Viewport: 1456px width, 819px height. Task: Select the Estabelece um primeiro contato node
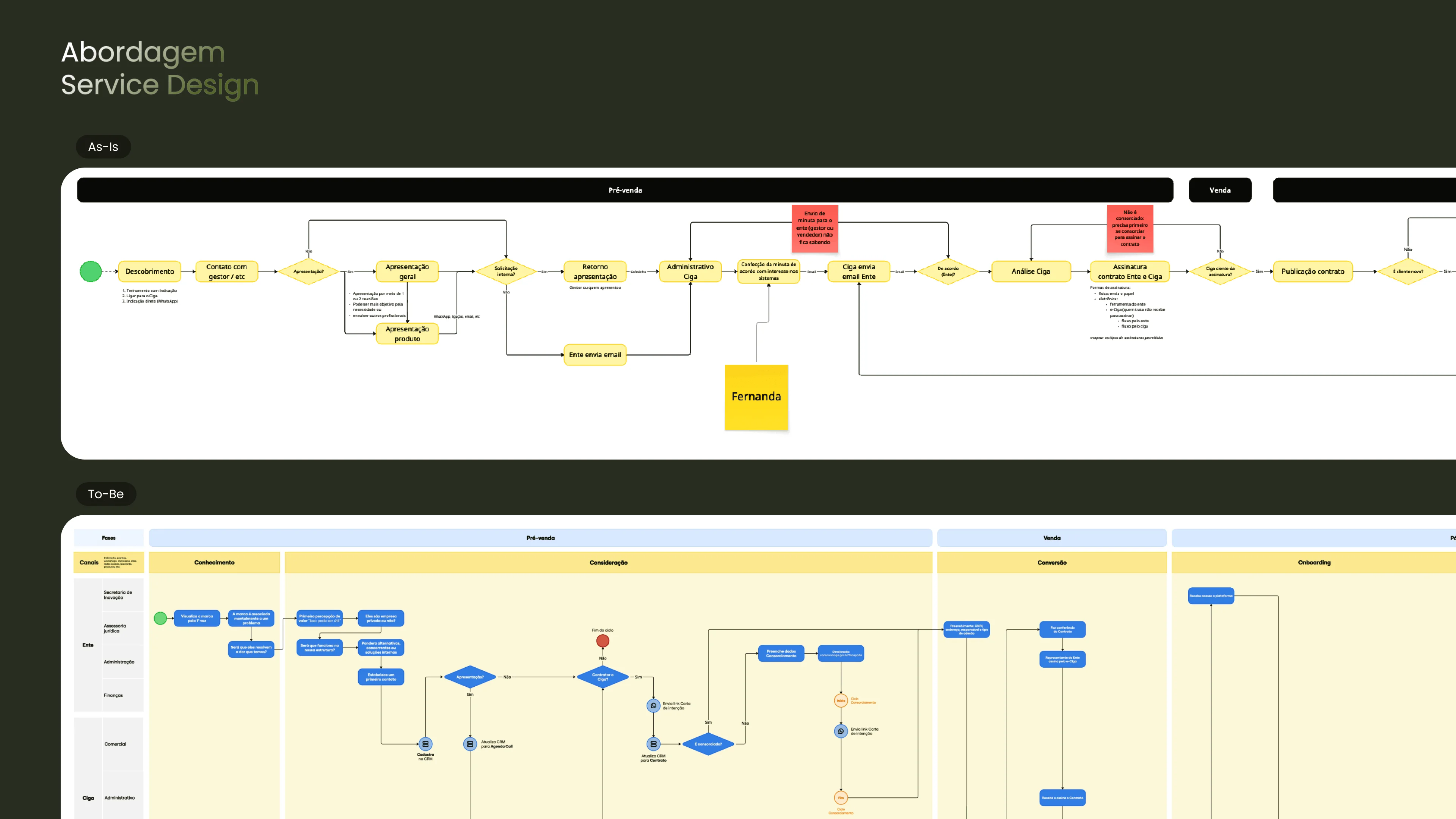click(x=381, y=677)
